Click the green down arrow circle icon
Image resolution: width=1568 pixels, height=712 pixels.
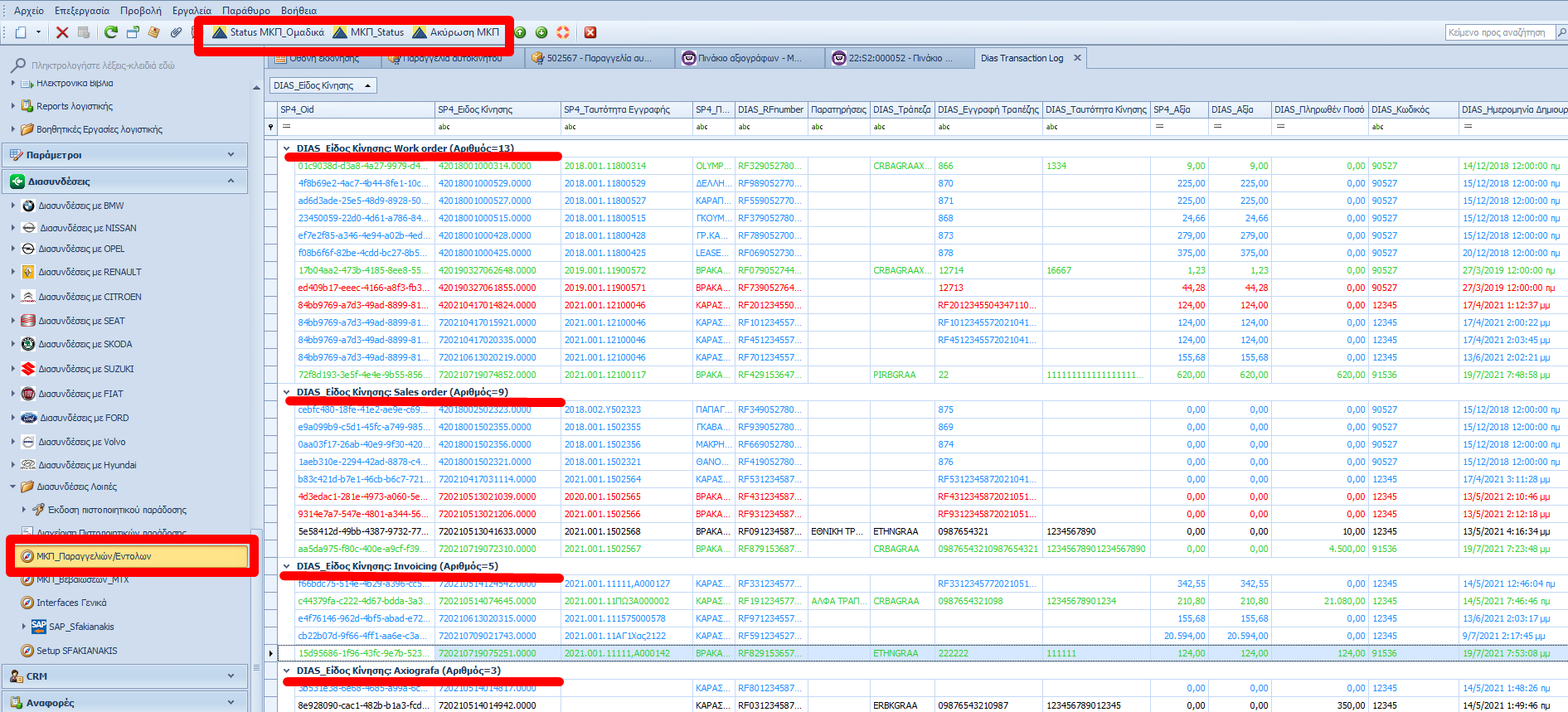(541, 32)
